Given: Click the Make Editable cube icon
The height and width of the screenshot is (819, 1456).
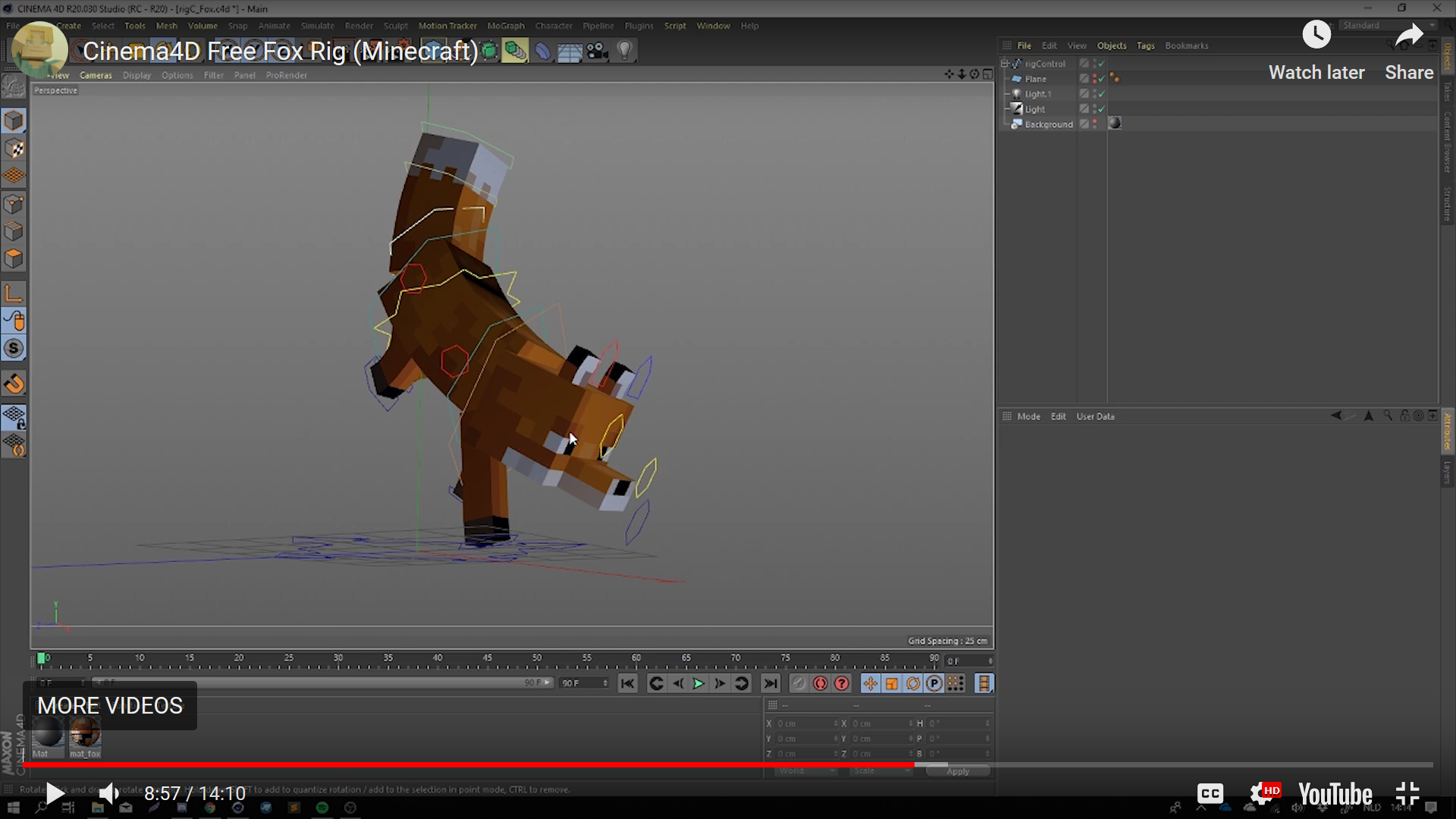Looking at the screenshot, I should 14,121.
